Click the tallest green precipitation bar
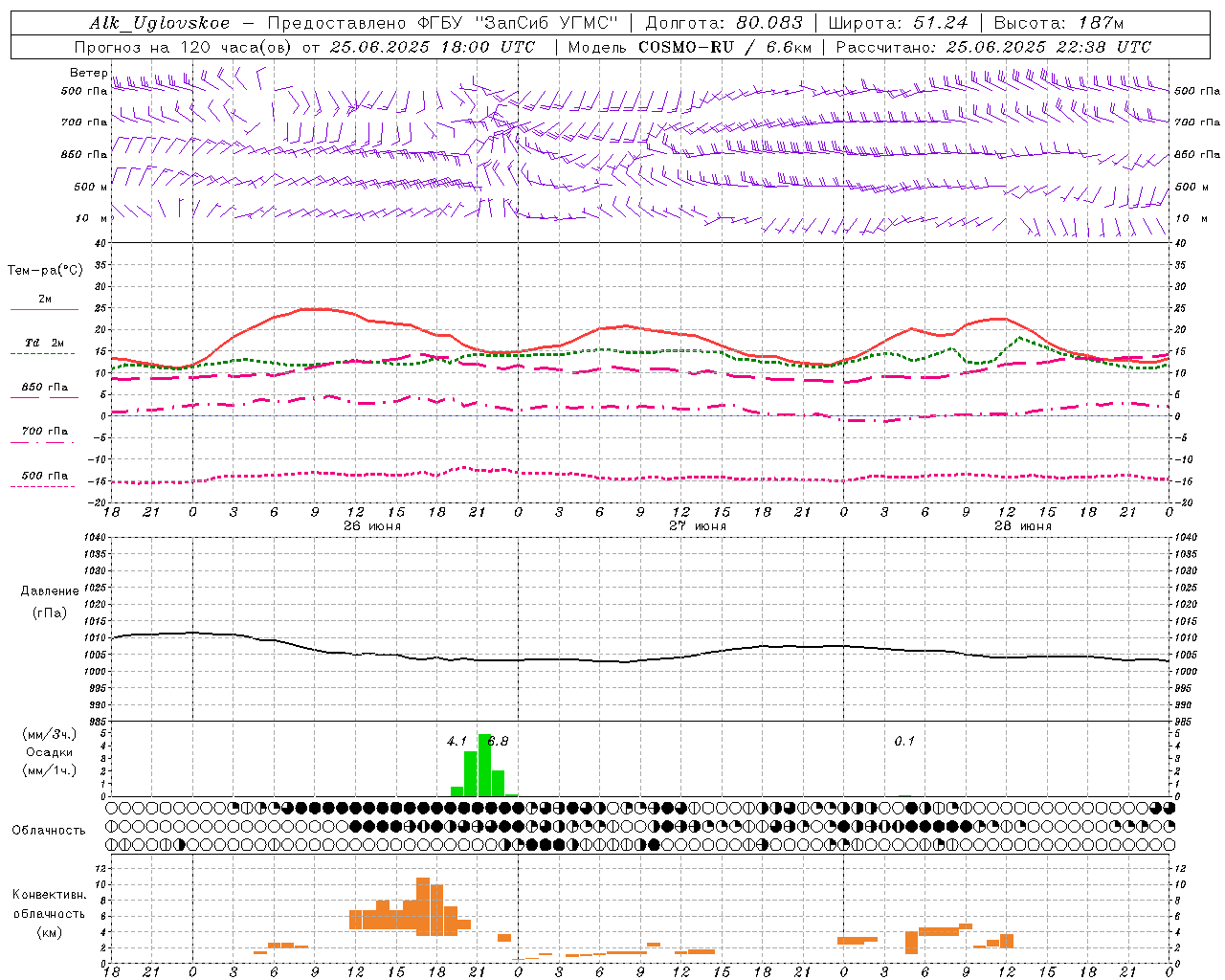Viewport: 1225px width, 980px height. [484, 765]
